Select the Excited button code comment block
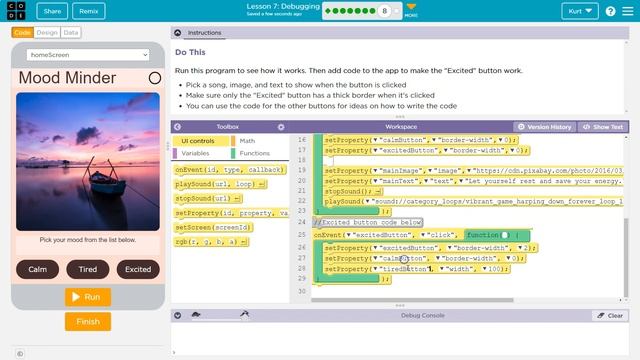This screenshot has width=640, height=360. point(368,222)
